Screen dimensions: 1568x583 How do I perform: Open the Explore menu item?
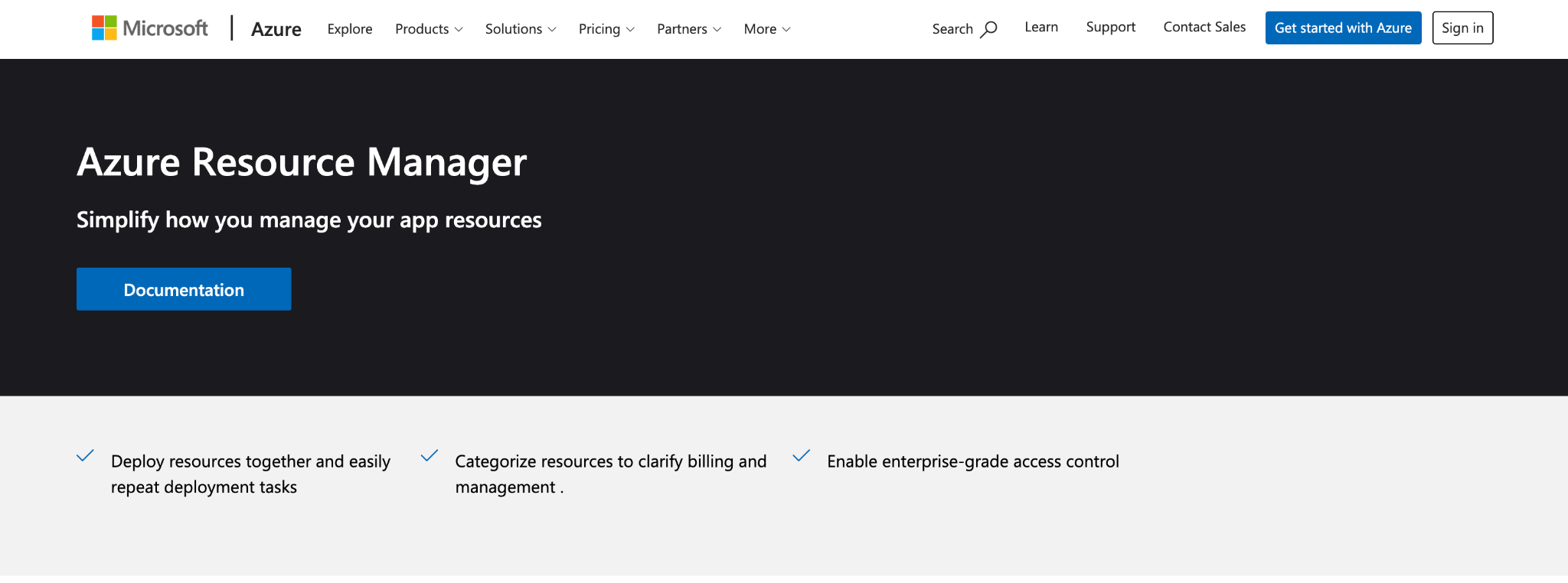(x=350, y=29)
